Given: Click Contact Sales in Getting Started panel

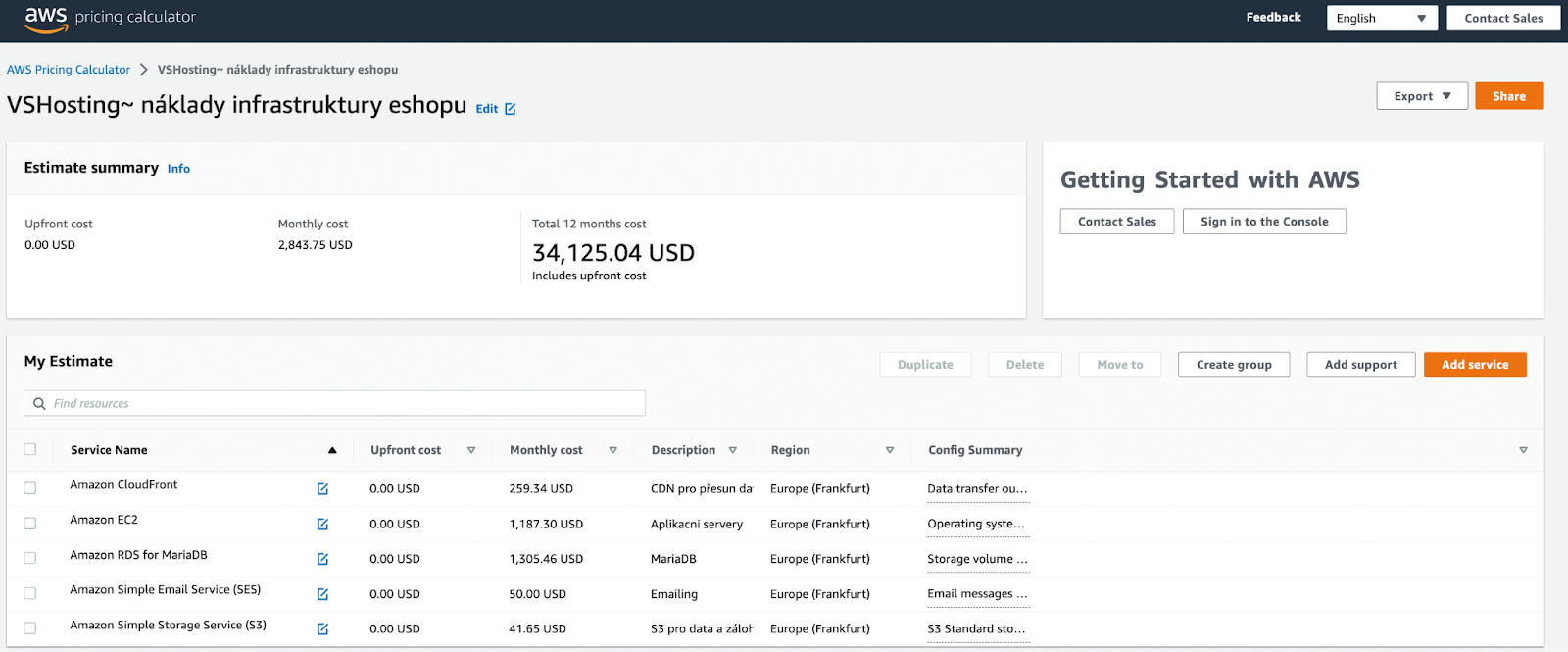Looking at the screenshot, I should [1117, 222].
